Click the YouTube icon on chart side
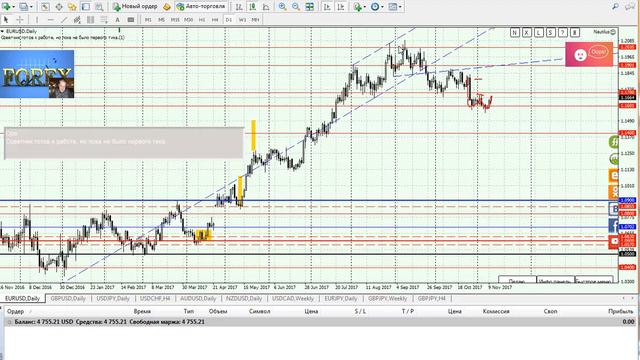Screen dimensions: 640x360 tap(613, 241)
